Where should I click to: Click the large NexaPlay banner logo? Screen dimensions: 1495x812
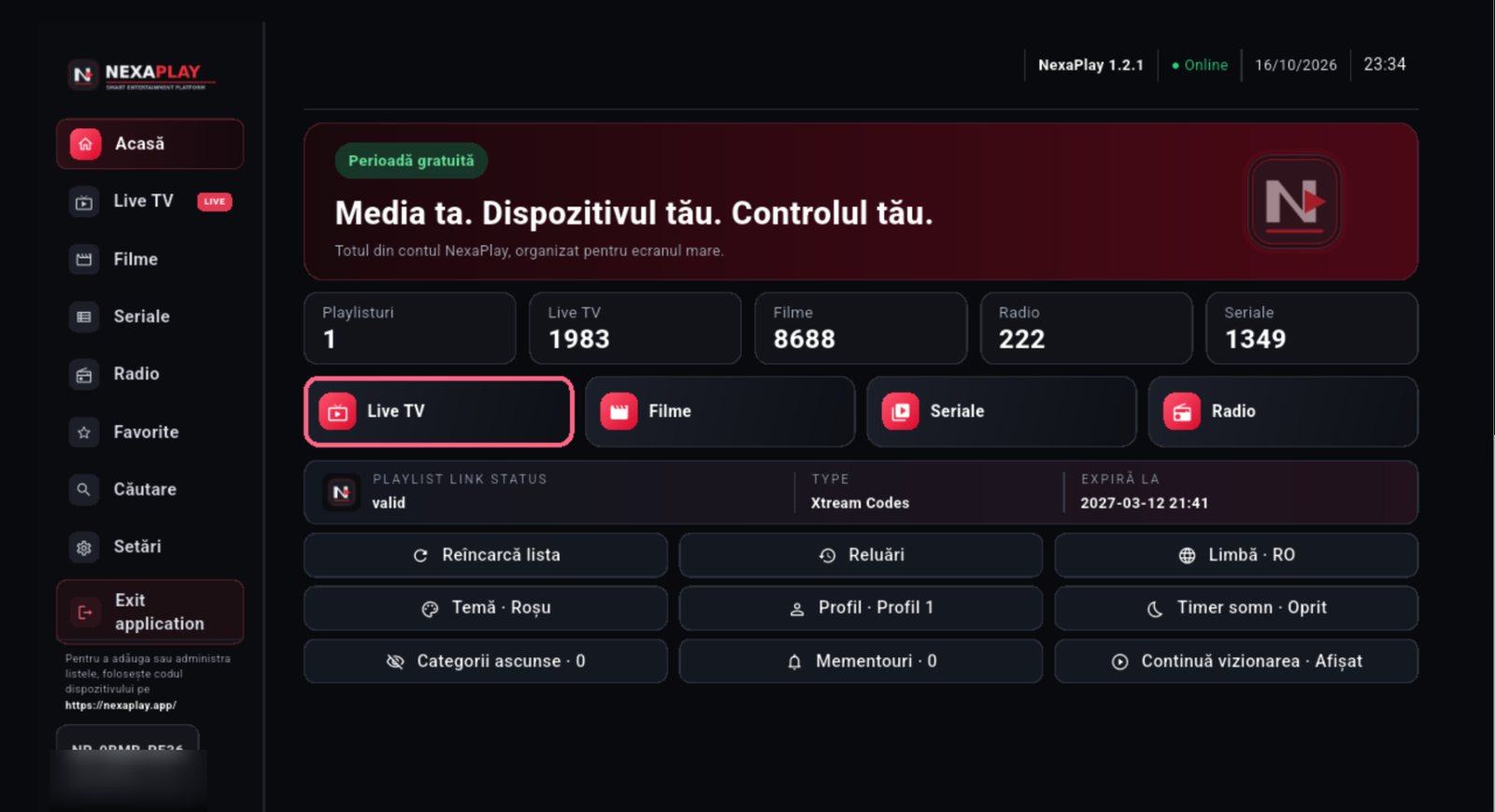(x=1294, y=202)
